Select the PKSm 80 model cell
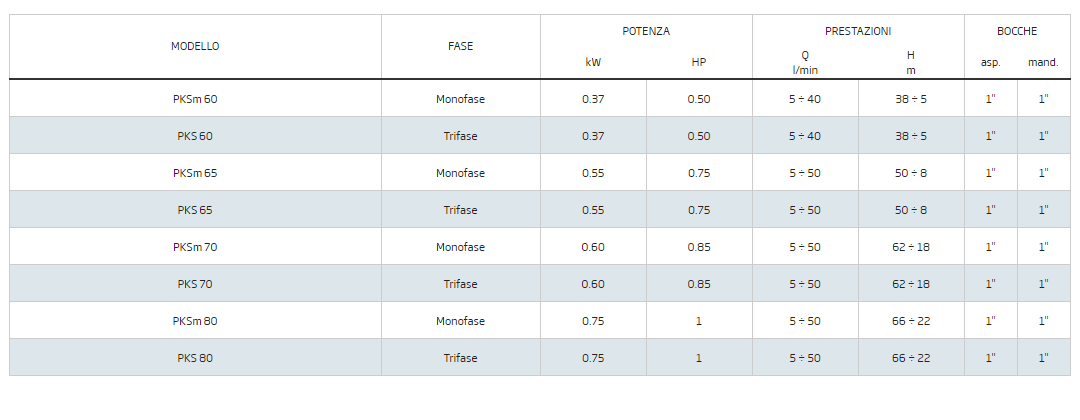Image resolution: width=1080 pixels, height=420 pixels. point(195,321)
